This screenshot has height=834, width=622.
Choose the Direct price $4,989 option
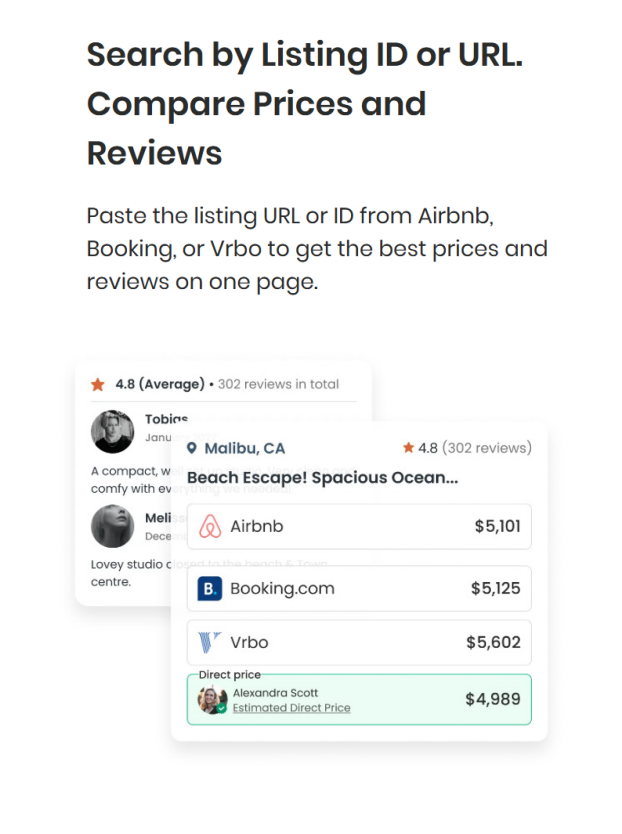(x=359, y=699)
